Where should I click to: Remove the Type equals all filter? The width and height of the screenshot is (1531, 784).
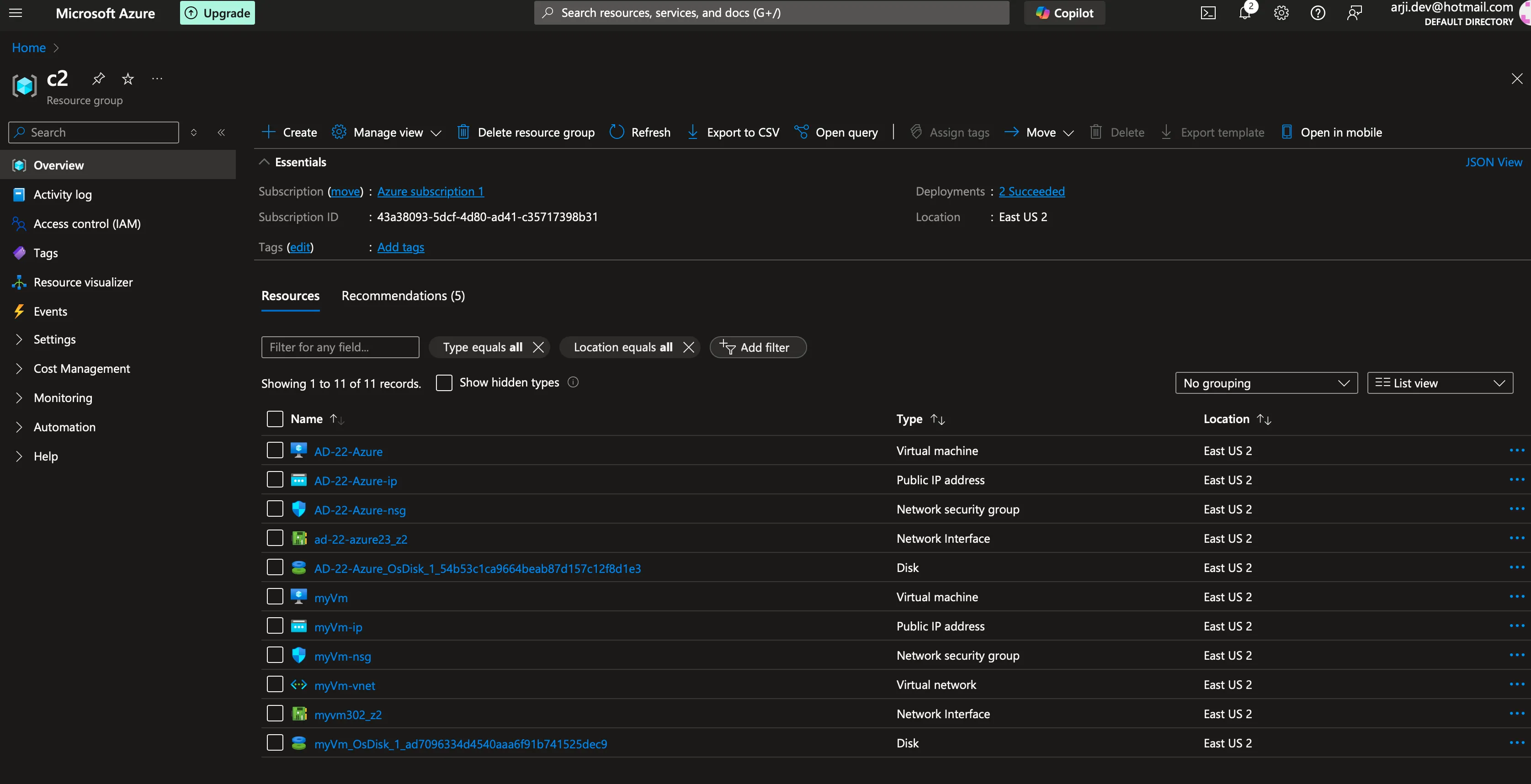[x=538, y=347]
